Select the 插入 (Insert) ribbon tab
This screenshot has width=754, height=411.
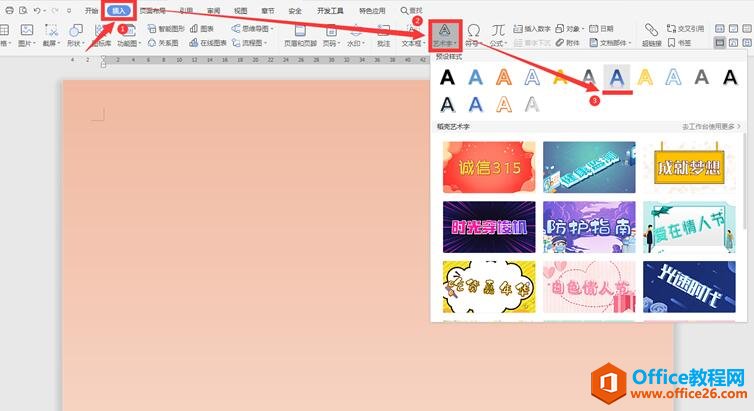[x=118, y=11]
